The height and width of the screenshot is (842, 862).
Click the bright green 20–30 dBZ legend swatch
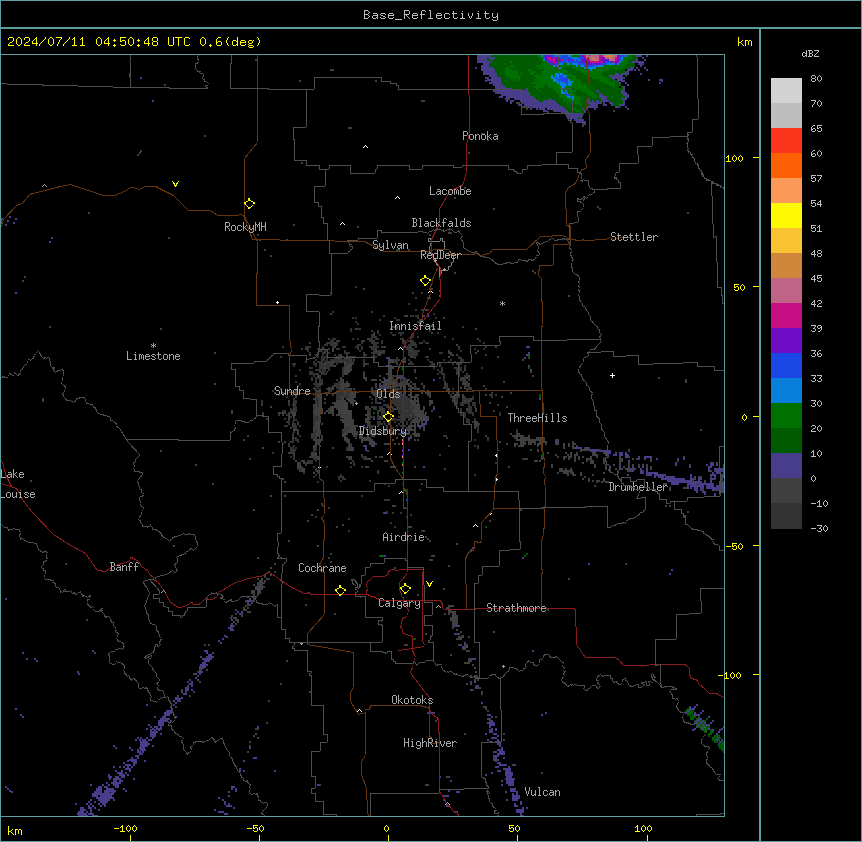click(786, 416)
